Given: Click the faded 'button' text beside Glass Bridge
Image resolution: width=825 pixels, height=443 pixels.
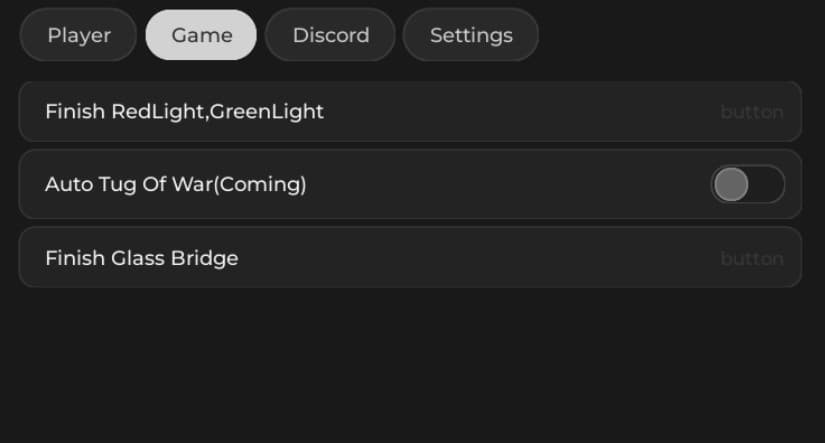Looking at the screenshot, I should pos(751,258).
